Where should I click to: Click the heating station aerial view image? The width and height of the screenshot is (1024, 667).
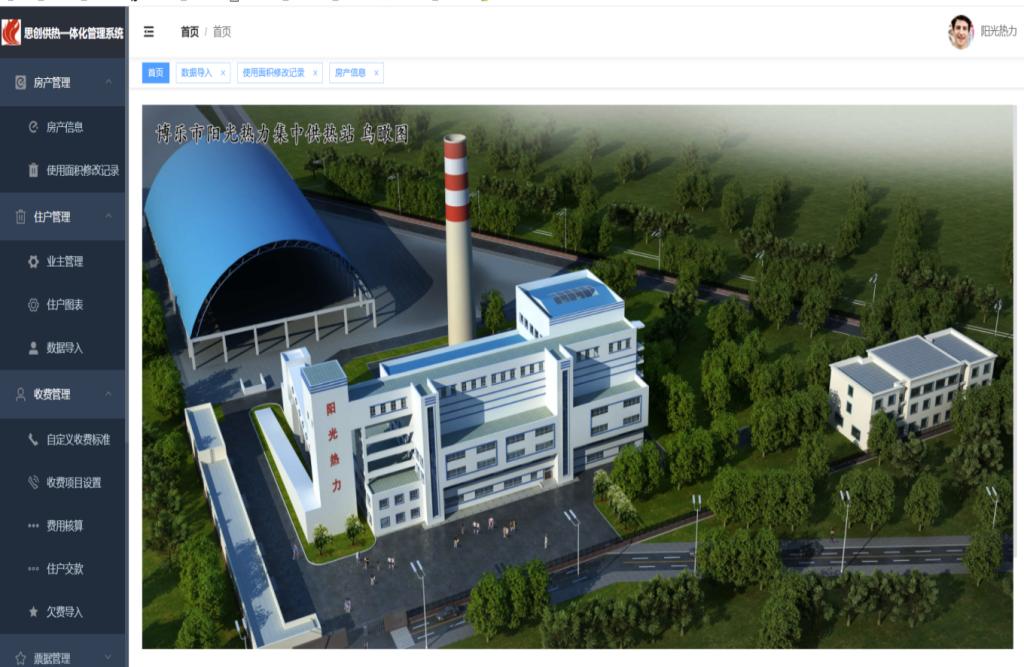(x=578, y=377)
